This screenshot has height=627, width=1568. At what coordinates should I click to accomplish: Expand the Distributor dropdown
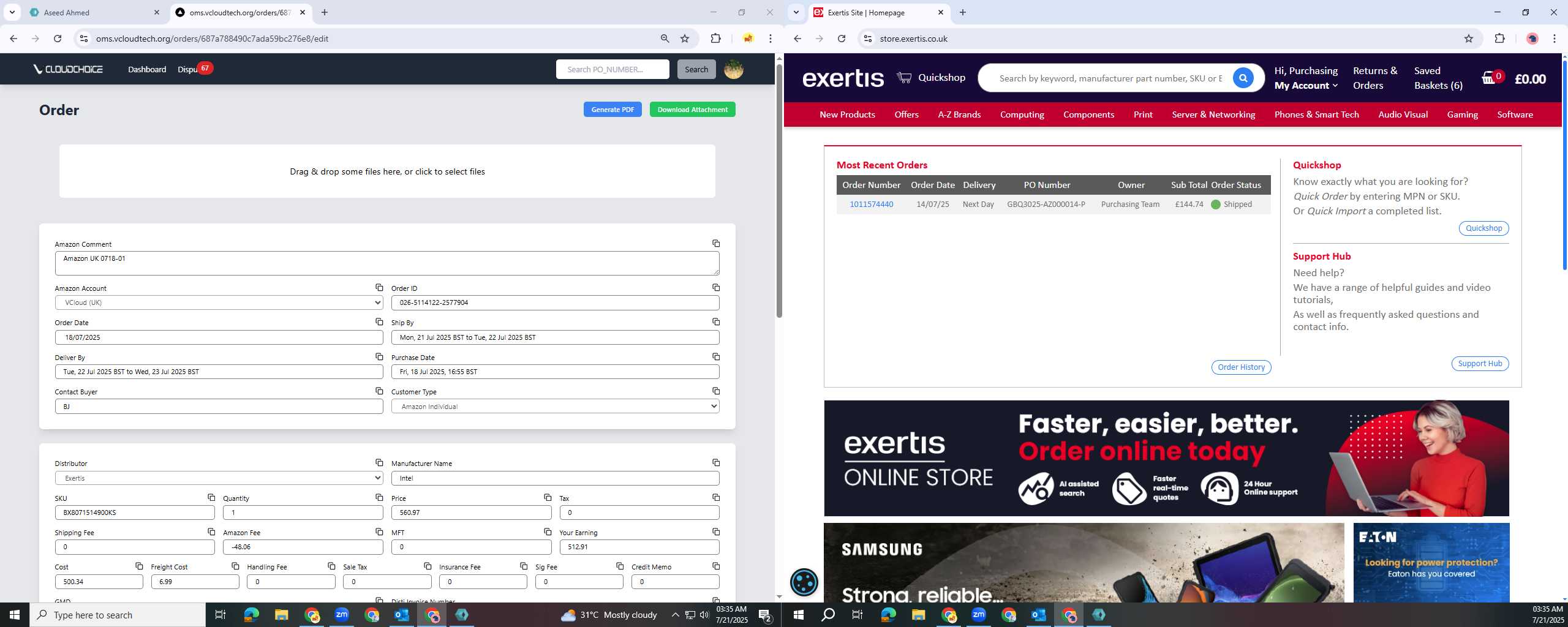pos(219,478)
